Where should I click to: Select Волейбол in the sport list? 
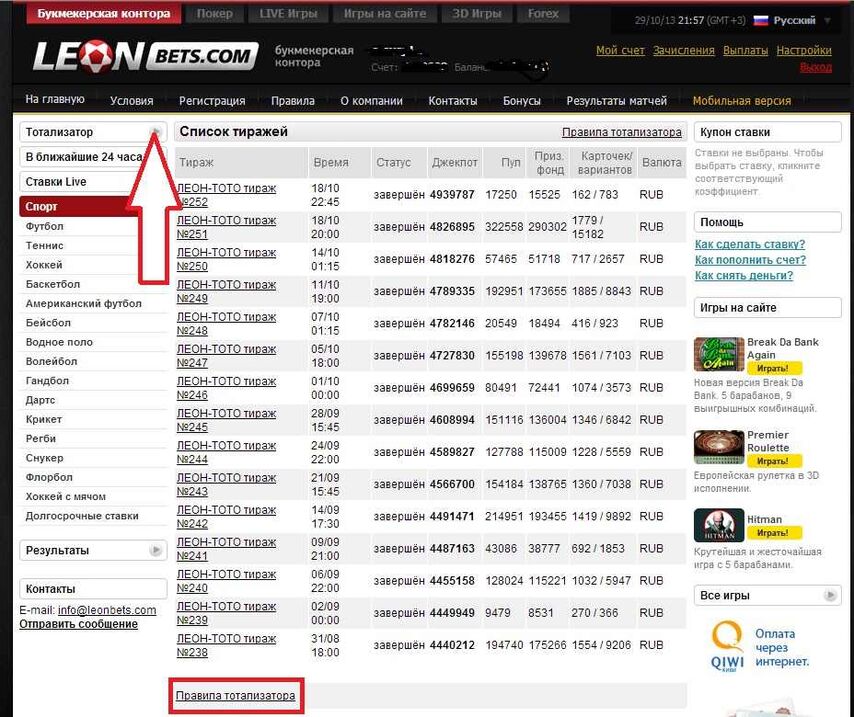tap(51, 361)
